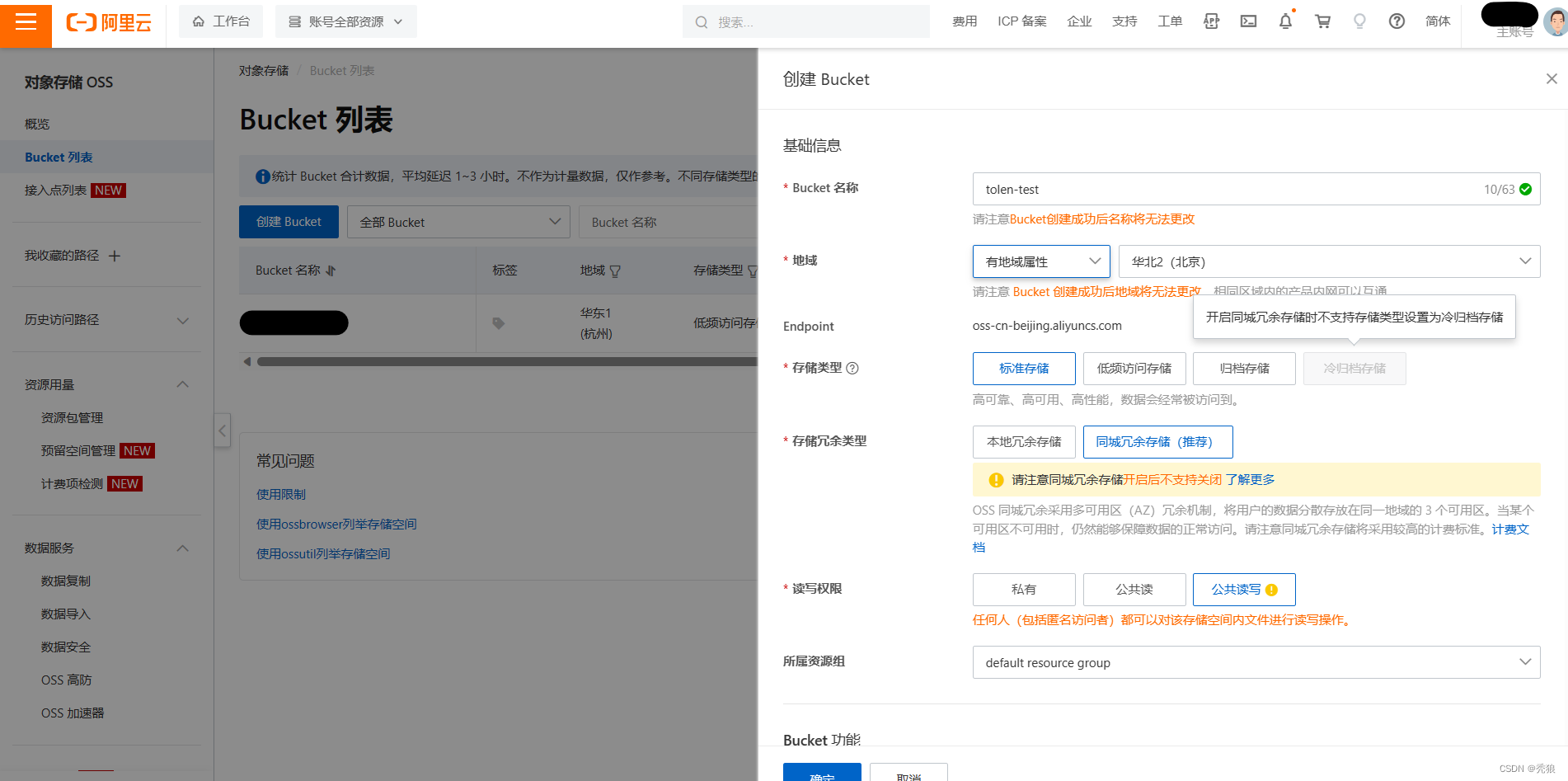
Task: Open the 账号全部资源 dropdown
Action: coord(346,21)
